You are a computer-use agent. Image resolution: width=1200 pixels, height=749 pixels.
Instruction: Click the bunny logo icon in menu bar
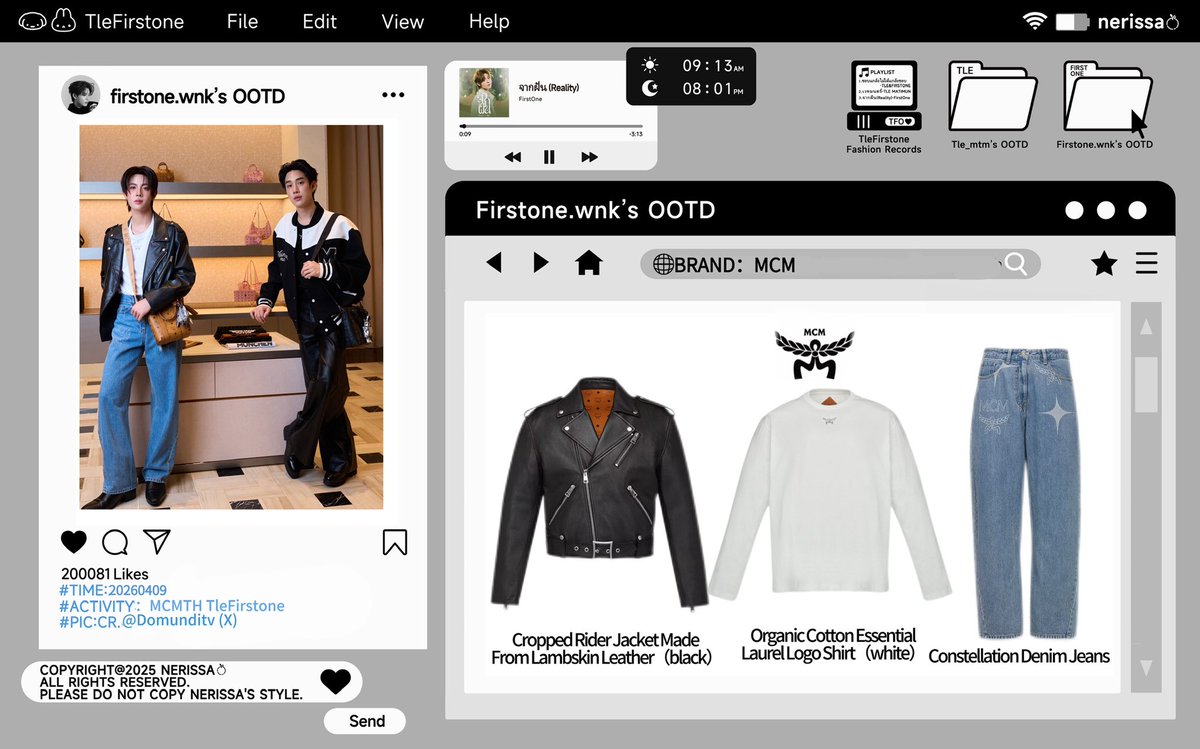point(63,20)
